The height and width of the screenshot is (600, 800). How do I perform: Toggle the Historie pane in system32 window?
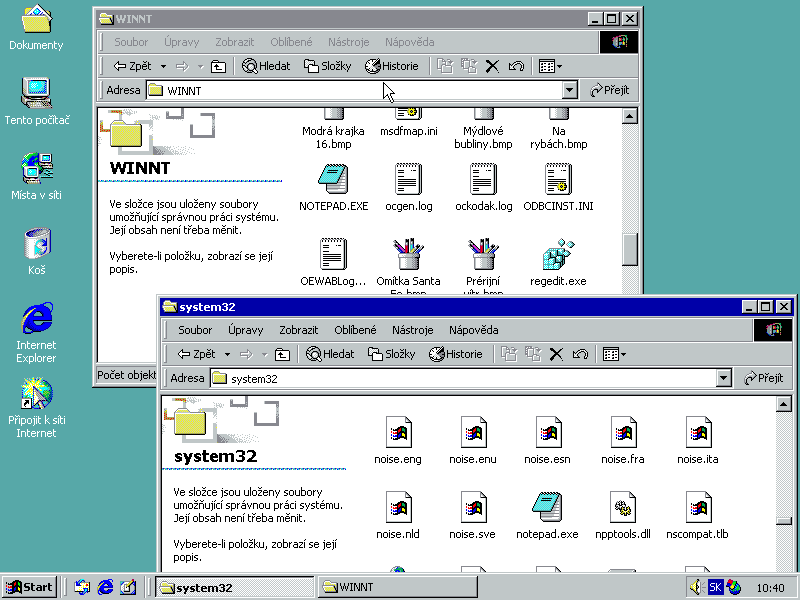(x=456, y=354)
